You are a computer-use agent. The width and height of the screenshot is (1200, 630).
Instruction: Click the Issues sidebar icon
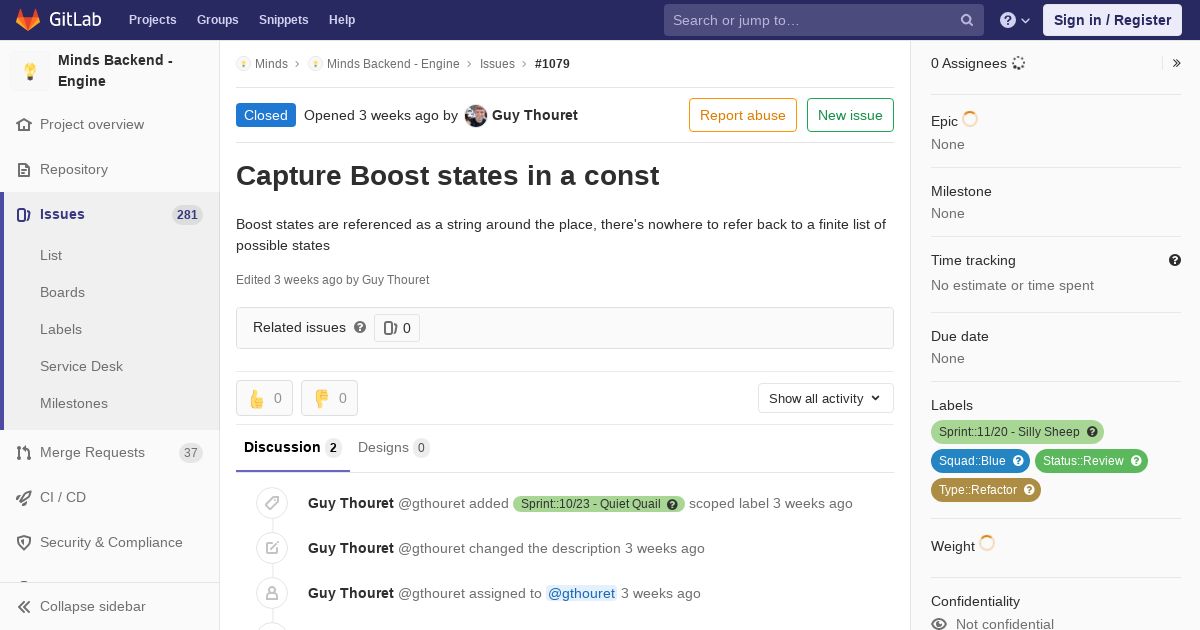coord(24,215)
